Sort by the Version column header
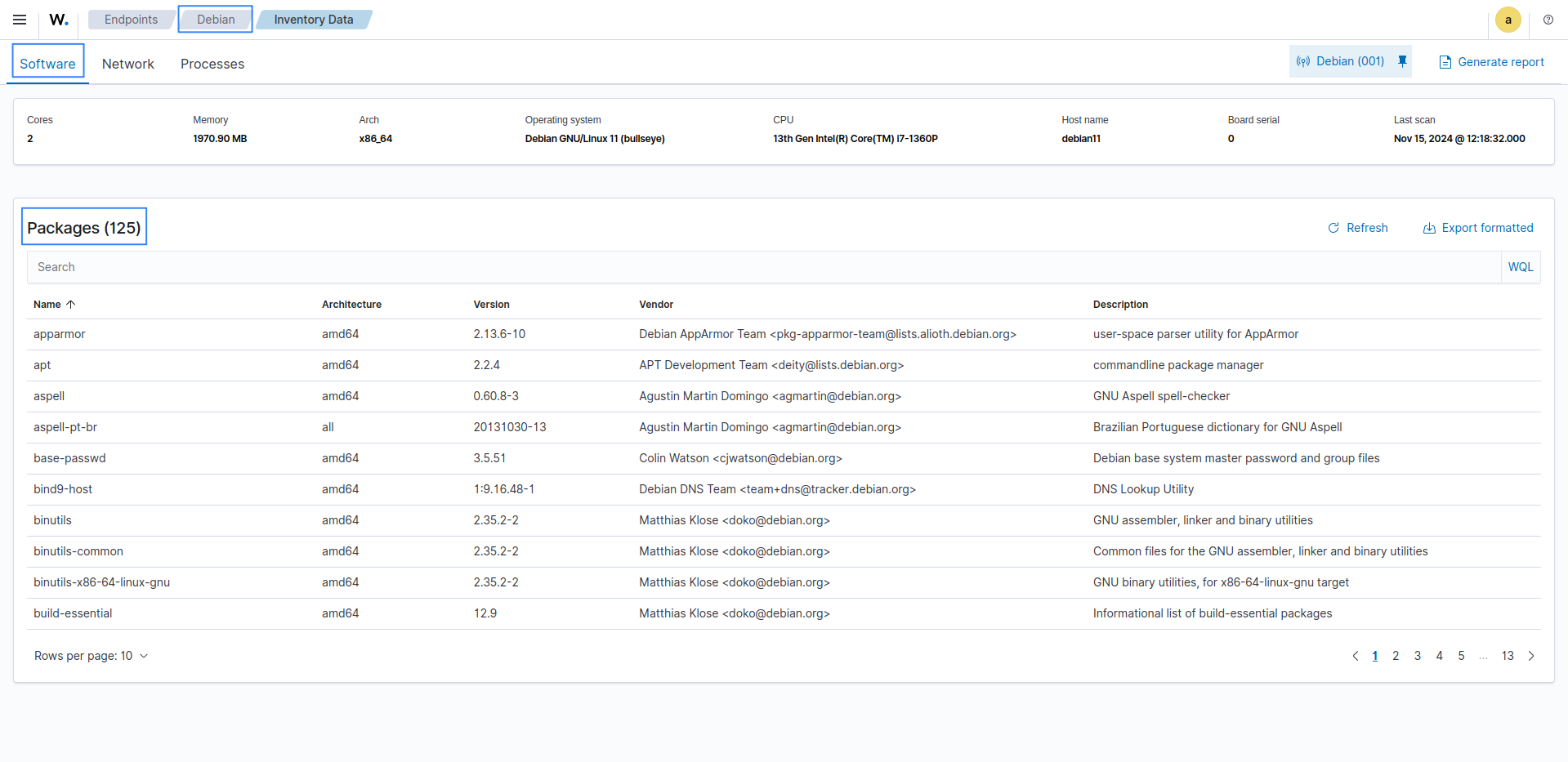This screenshot has width=1568, height=762. click(x=491, y=305)
